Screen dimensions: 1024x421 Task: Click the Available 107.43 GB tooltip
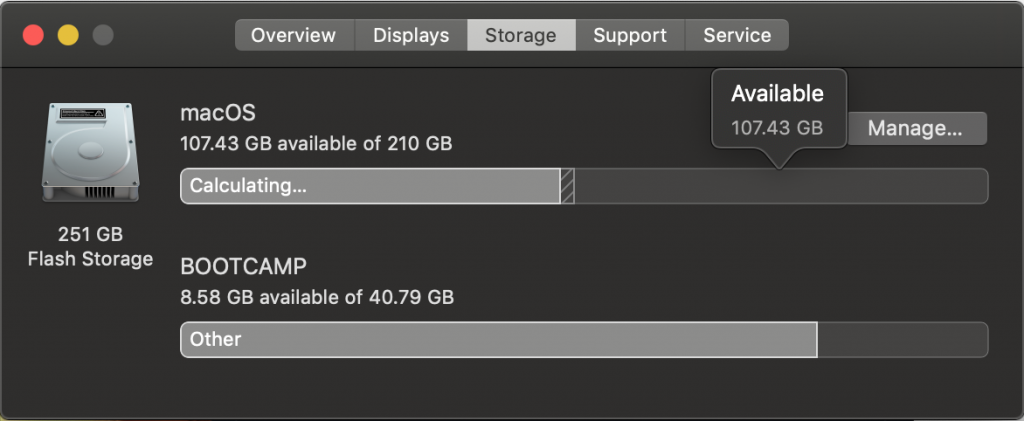pyautogui.click(x=777, y=110)
